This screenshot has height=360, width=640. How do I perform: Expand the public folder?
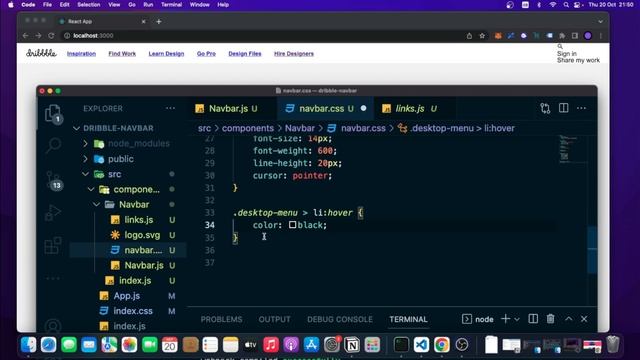tap(85, 159)
